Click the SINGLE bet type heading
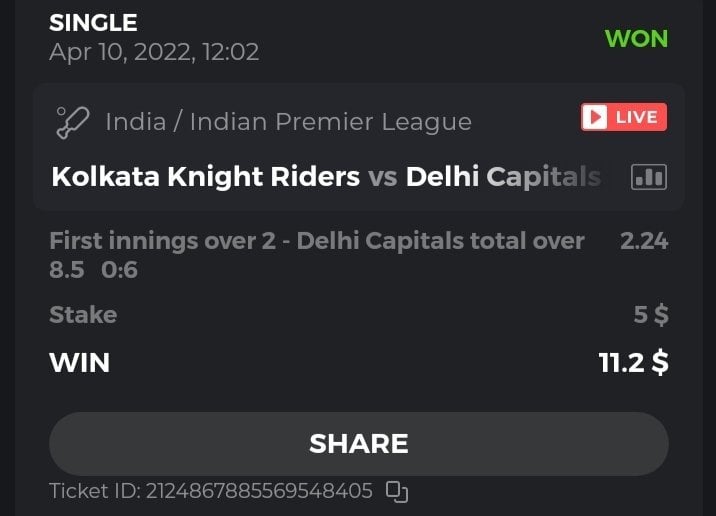Screen dimensions: 716x516 93,22
